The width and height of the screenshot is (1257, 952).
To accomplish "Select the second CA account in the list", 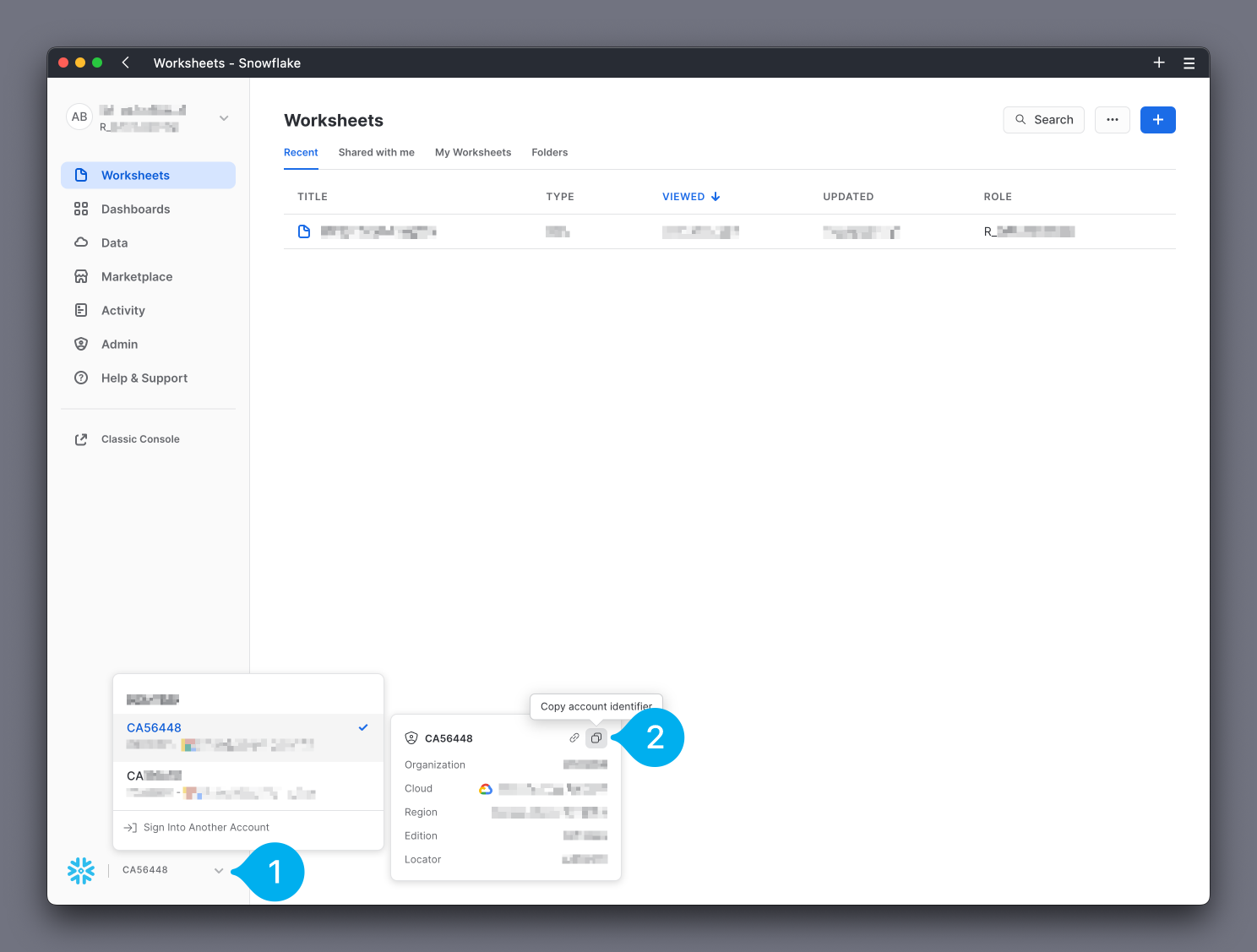I will (x=248, y=786).
